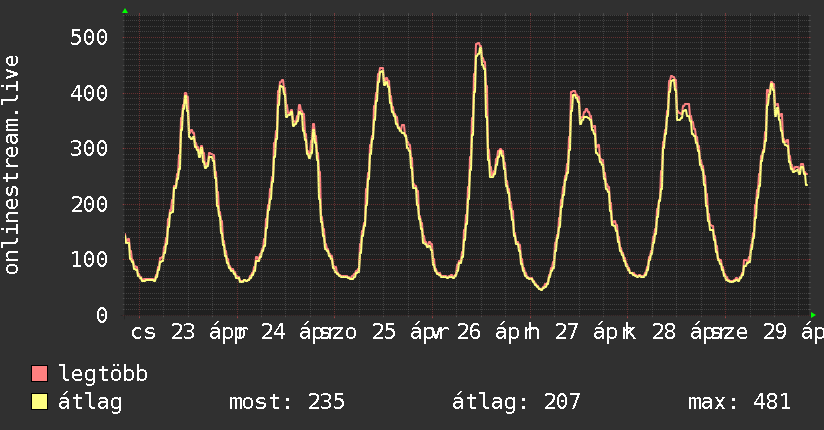Click the 26 date label on x-axis
This screenshot has height=430, width=824.
tap(469, 332)
